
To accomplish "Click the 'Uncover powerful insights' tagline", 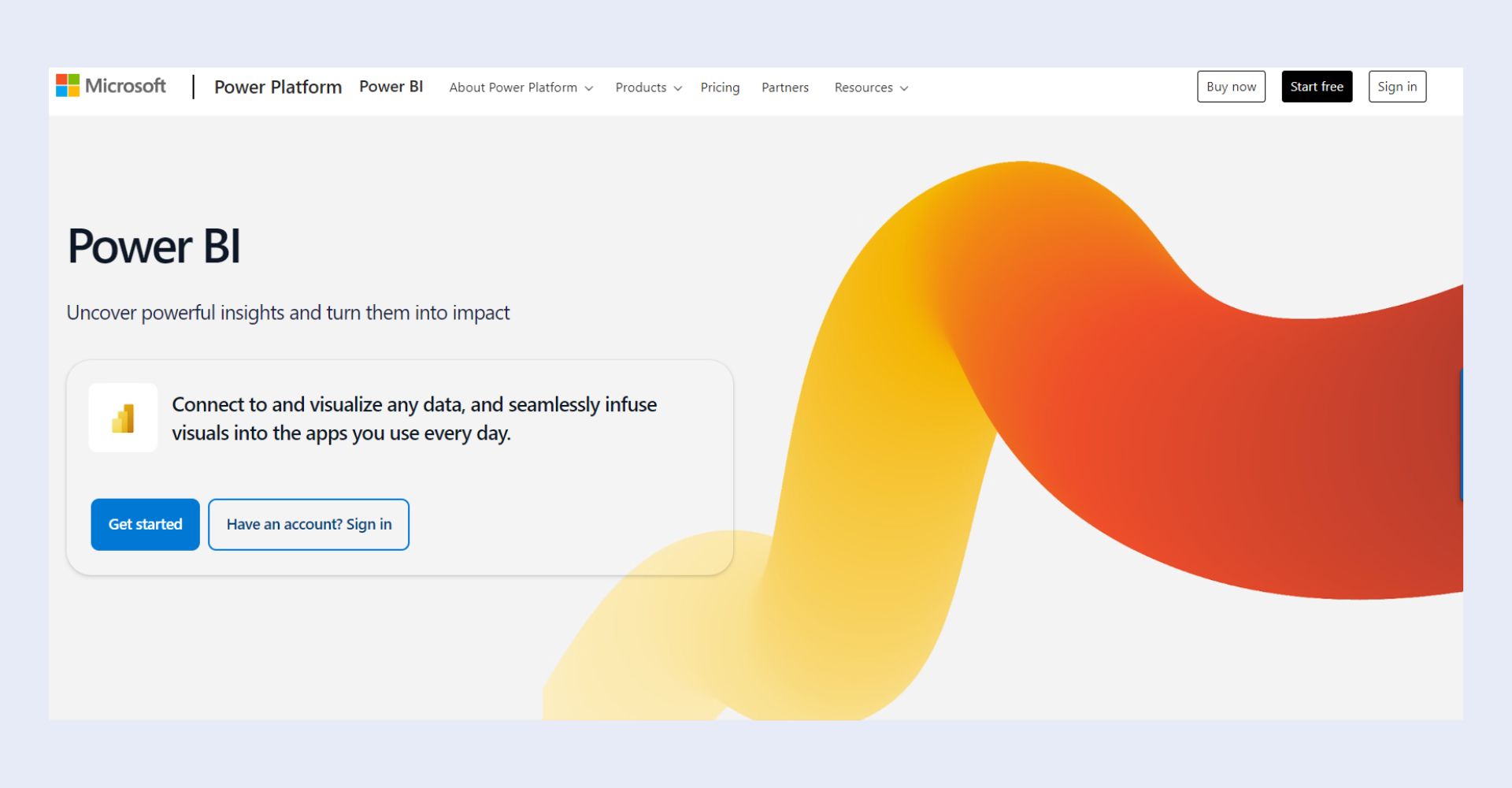I will pyautogui.click(x=288, y=313).
